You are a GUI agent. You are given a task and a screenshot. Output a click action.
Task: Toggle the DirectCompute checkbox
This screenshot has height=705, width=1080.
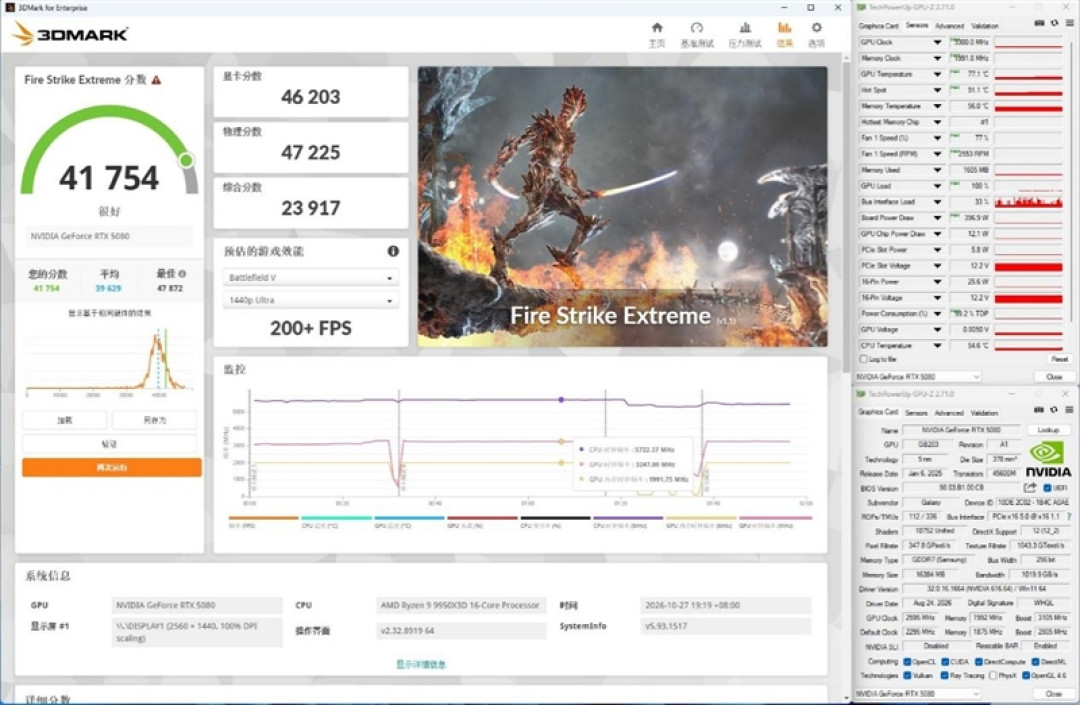[x=978, y=662]
